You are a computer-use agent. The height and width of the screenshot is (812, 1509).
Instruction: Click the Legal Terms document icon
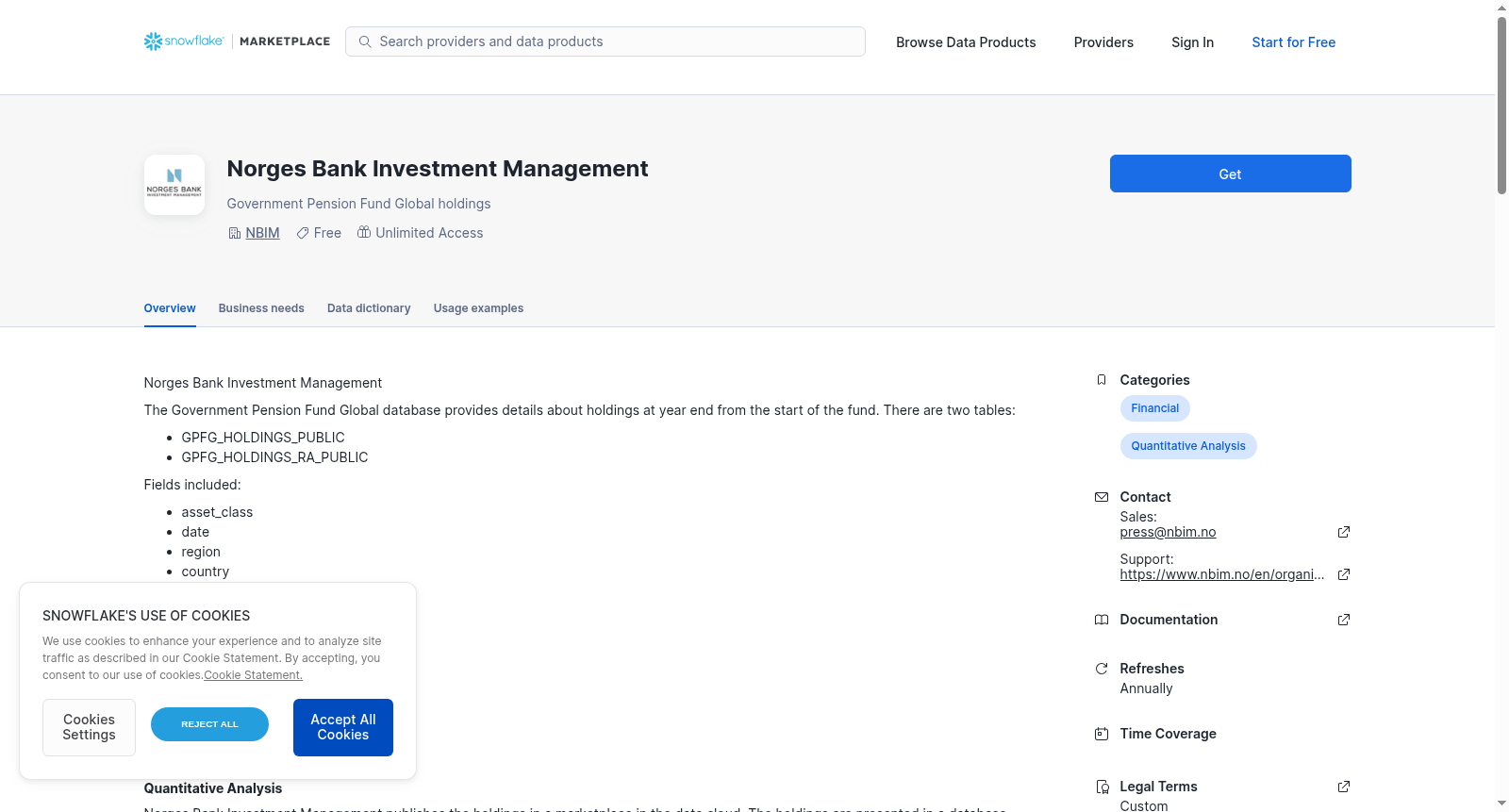tap(1102, 787)
